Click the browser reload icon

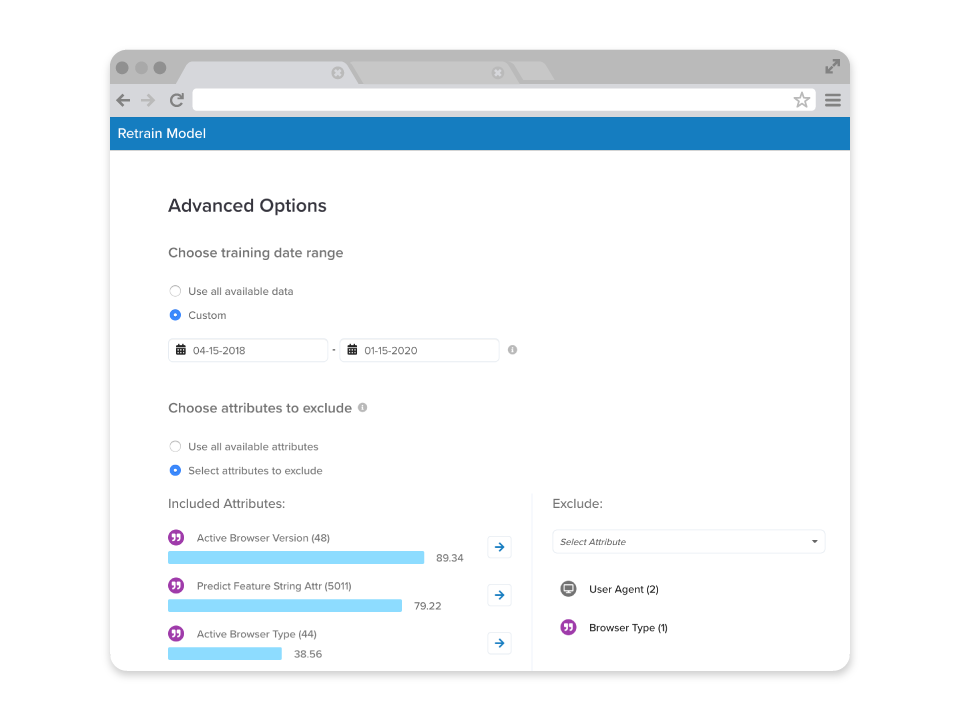[x=177, y=100]
